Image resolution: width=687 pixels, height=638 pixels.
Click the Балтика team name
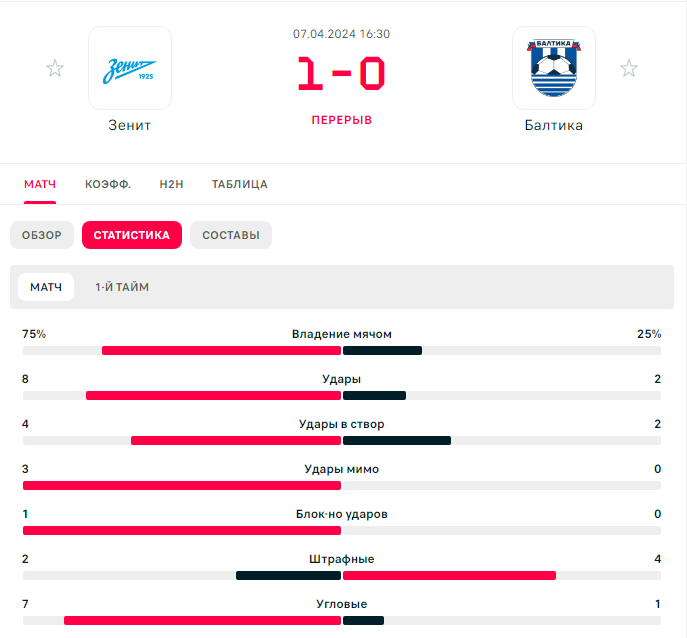554,125
